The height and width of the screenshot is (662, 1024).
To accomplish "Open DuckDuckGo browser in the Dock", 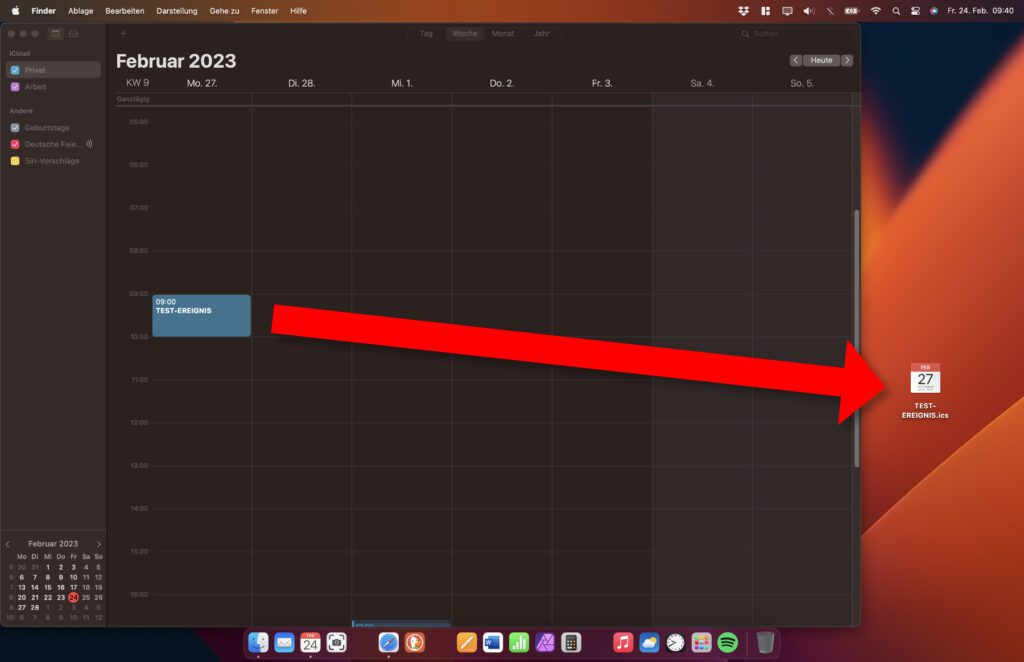I will click(x=415, y=642).
